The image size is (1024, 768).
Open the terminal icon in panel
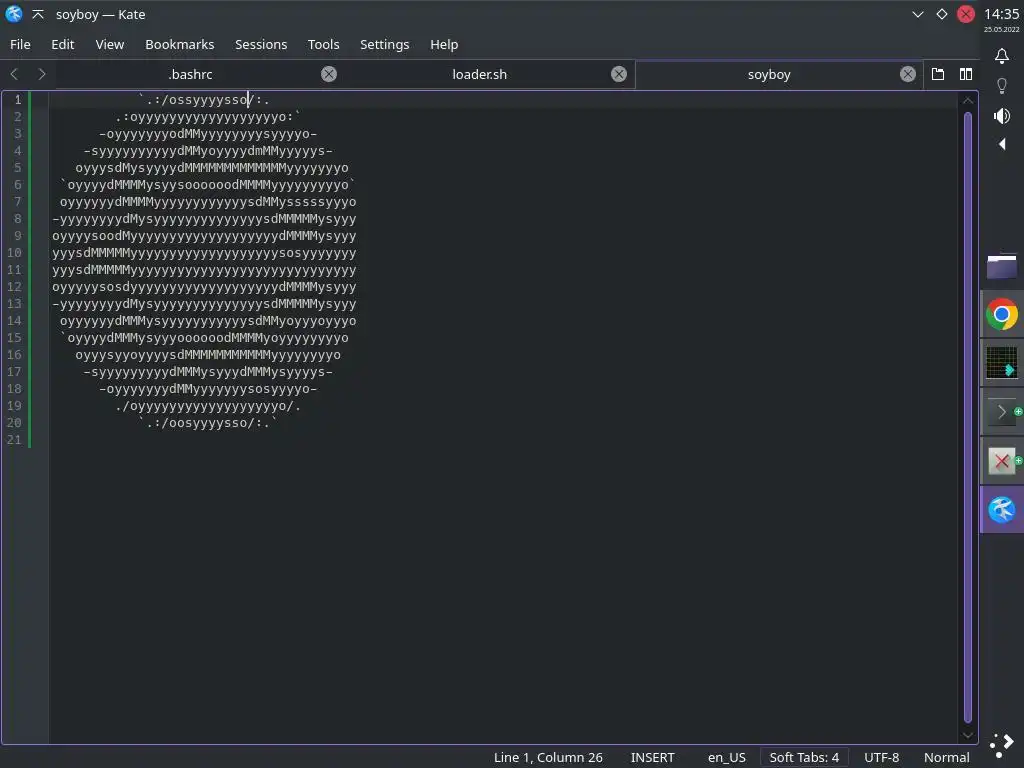(x=1002, y=412)
